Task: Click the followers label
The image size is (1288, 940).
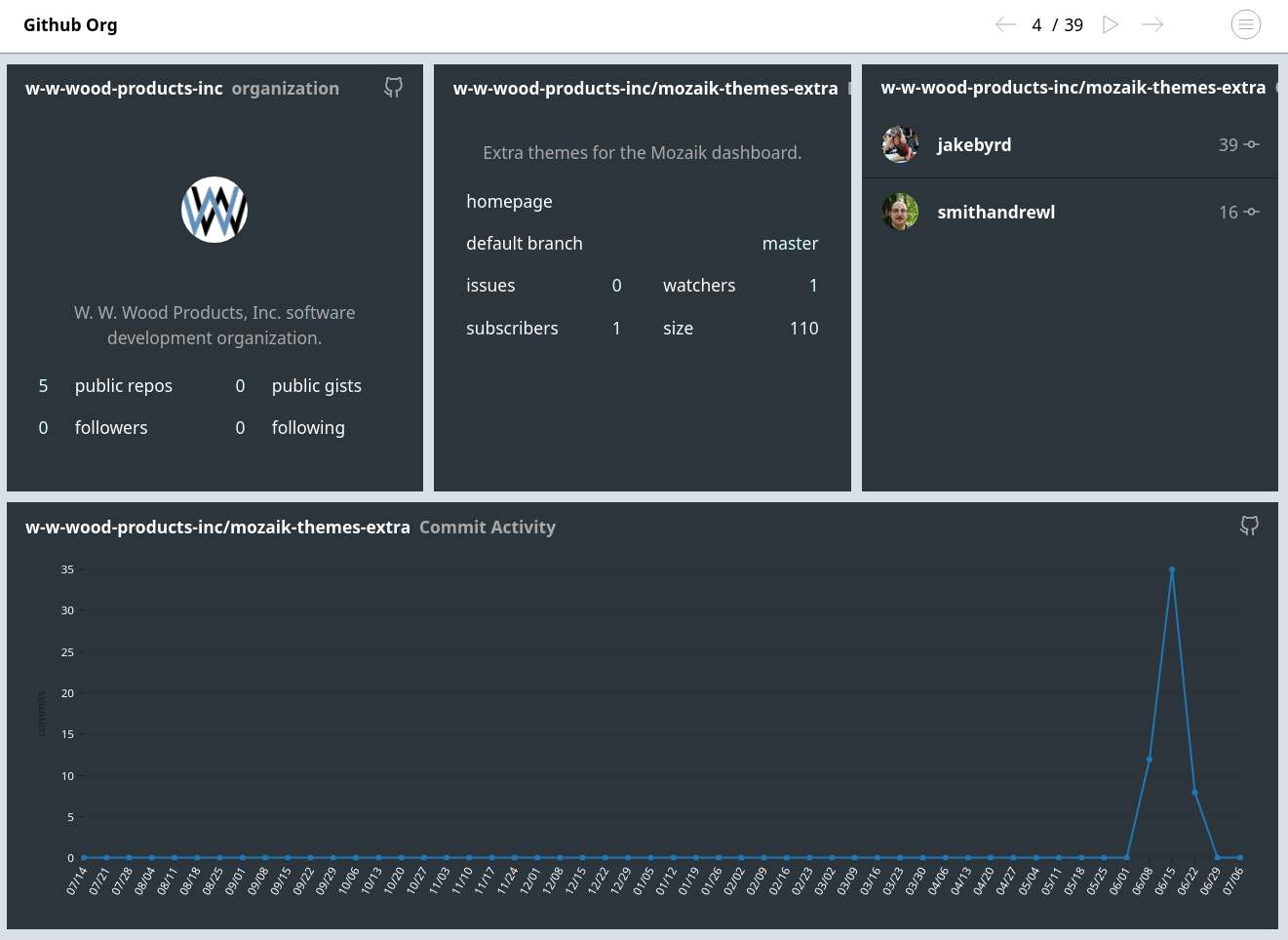Action: click(x=111, y=427)
